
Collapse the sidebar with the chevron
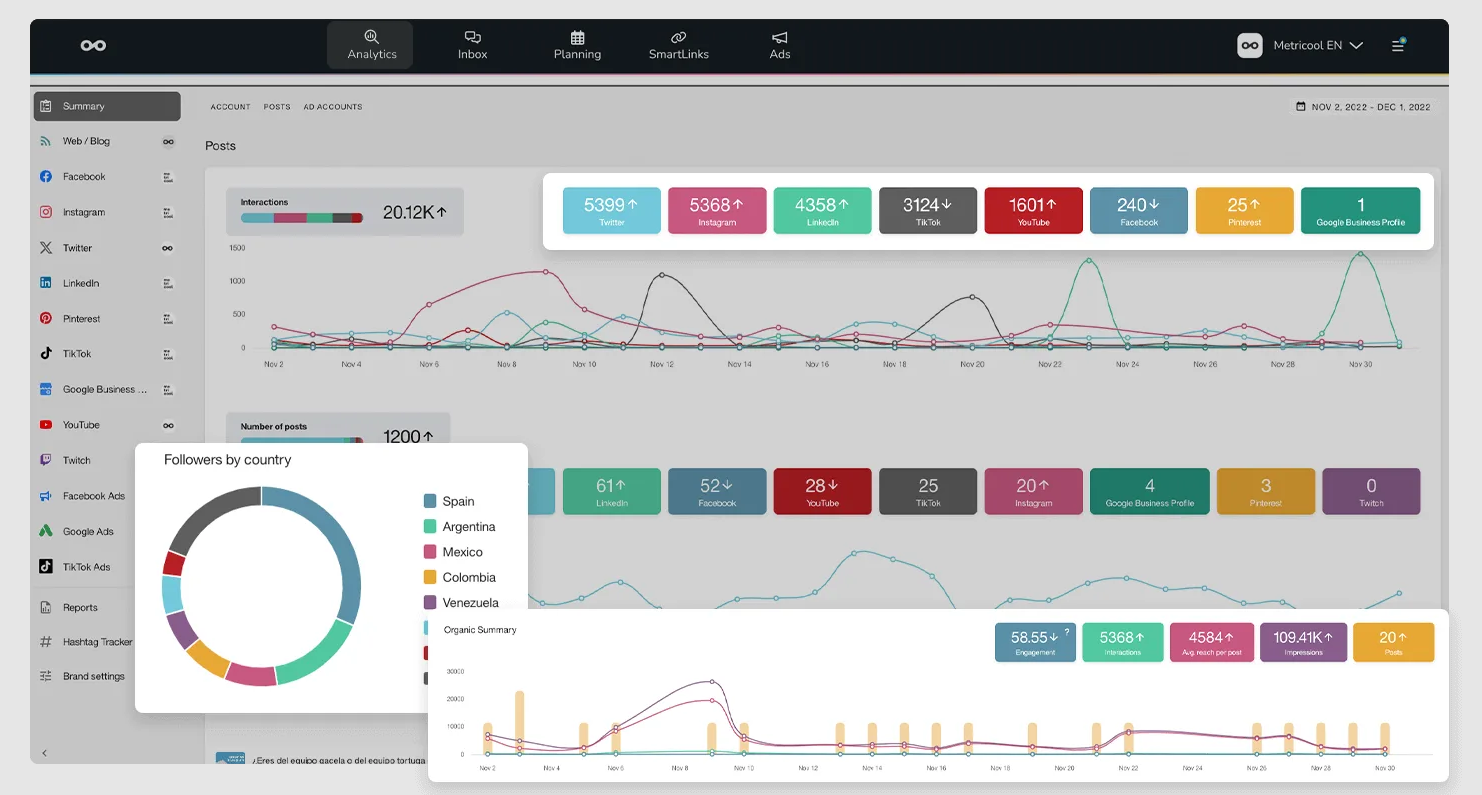(x=44, y=753)
